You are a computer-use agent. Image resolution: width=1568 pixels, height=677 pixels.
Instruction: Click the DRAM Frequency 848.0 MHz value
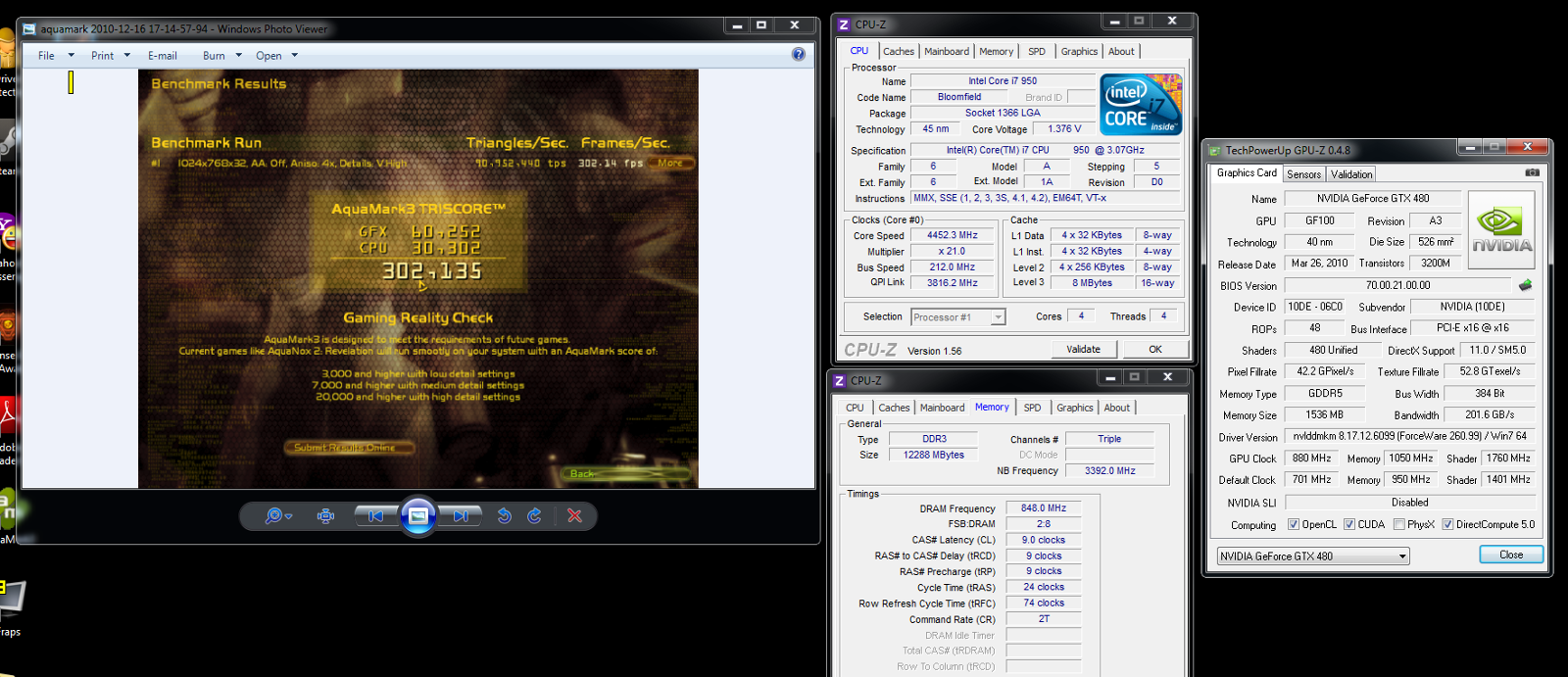tap(1044, 508)
